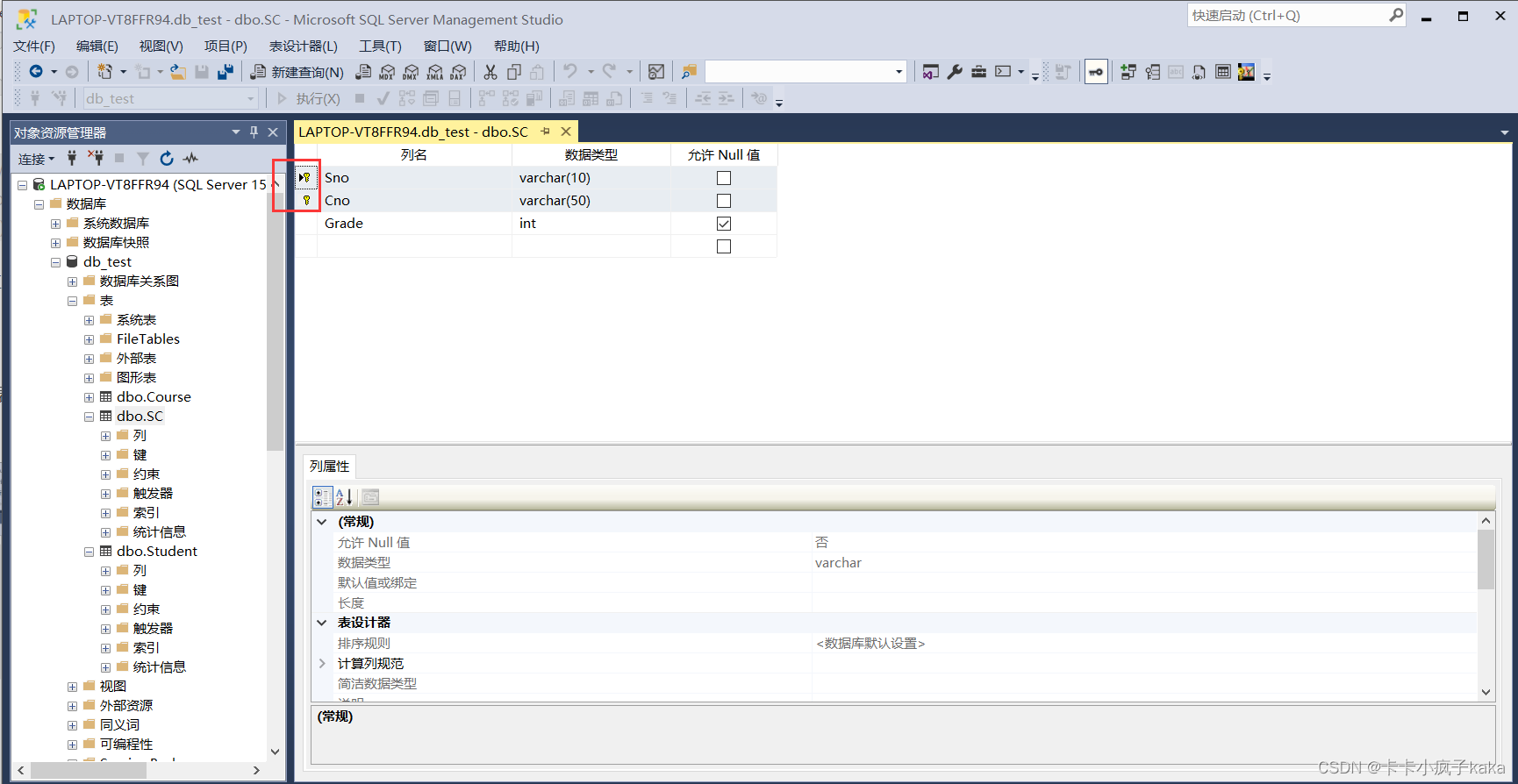
Task: Click the relationships icon in table designer toolbar
Action: click(x=1128, y=72)
